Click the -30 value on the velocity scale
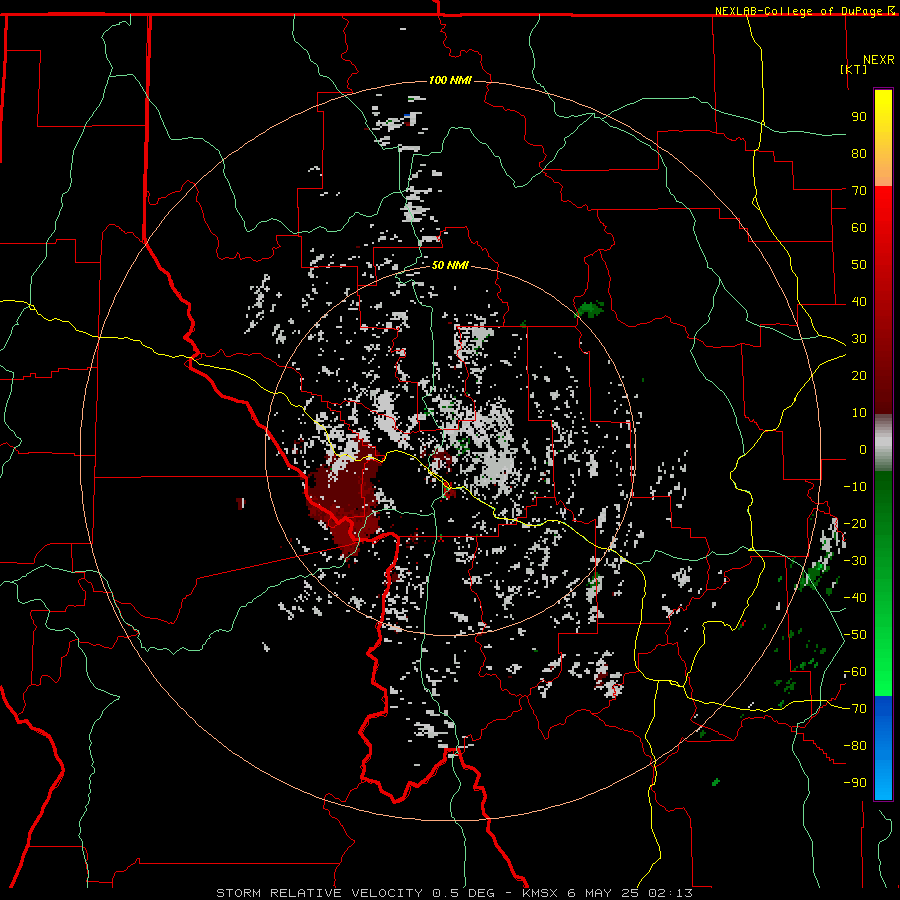Image resolution: width=900 pixels, height=900 pixels. click(x=855, y=561)
